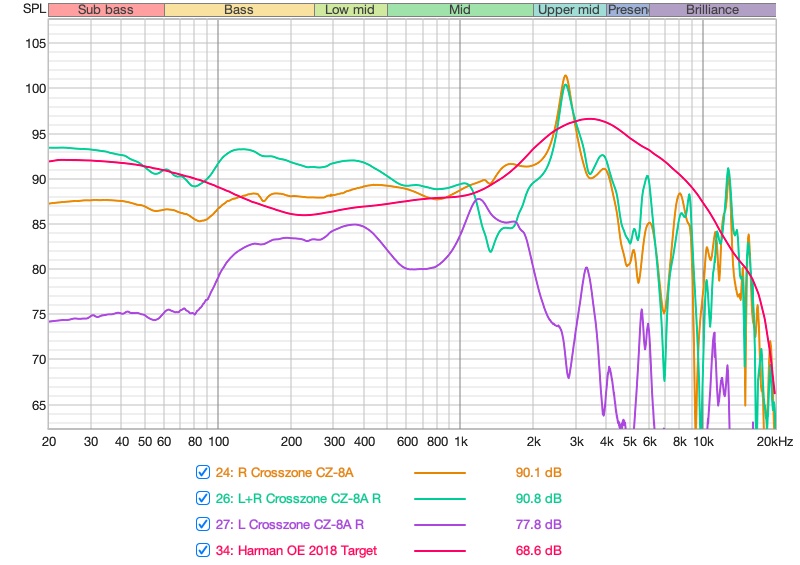The width and height of the screenshot is (800, 565).
Task: Click the SPL axis label
Action: pos(35,9)
